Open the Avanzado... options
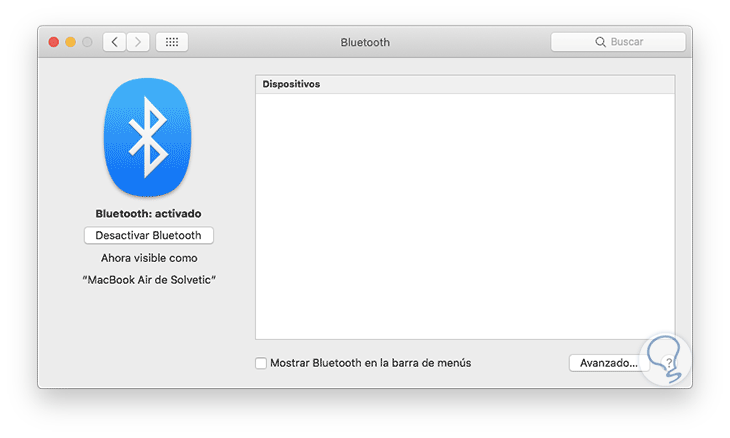 pos(608,363)
